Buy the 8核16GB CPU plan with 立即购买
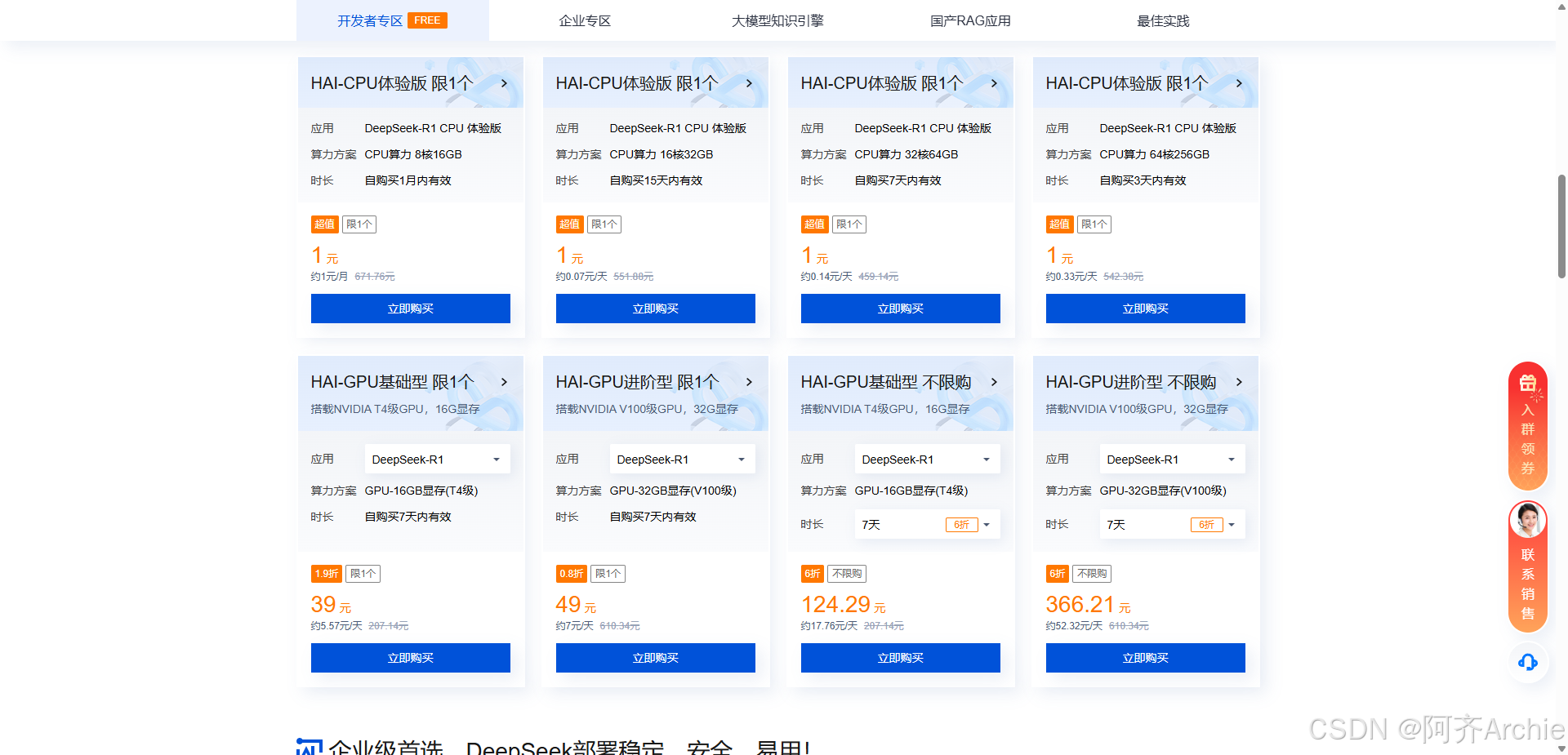The width and height of the screenshot is (1568, 755). click(411, 309)
